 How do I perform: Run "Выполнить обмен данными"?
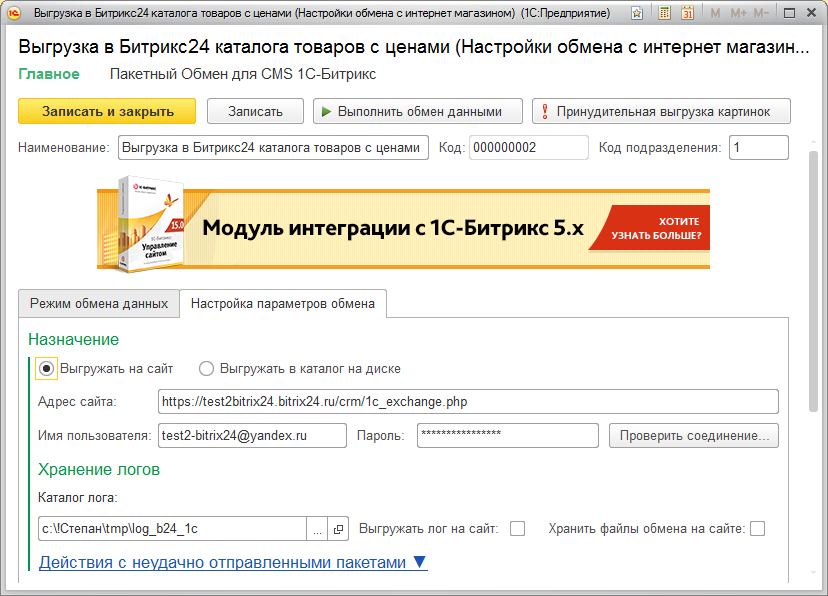[x=418, y=111]
